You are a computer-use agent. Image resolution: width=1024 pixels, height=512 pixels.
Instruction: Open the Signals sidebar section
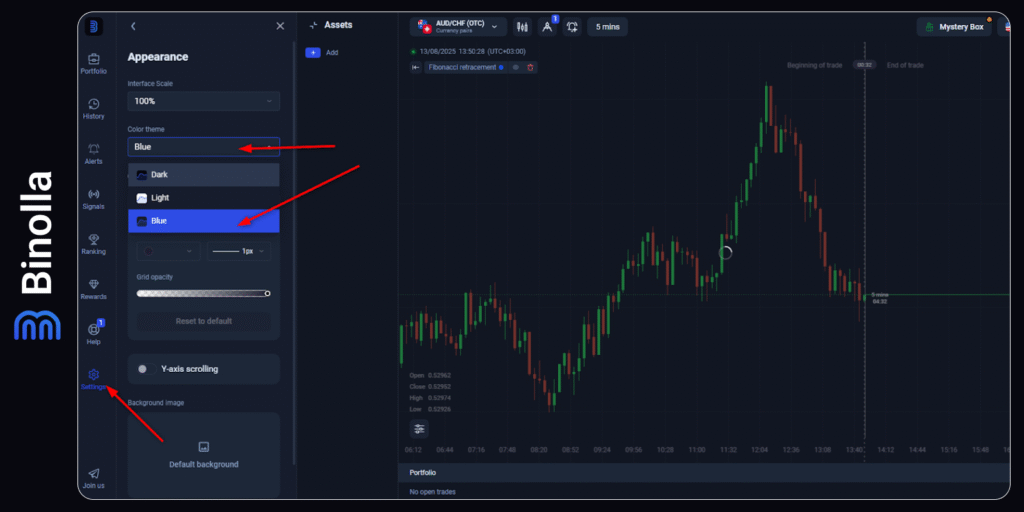coord(94,198)
